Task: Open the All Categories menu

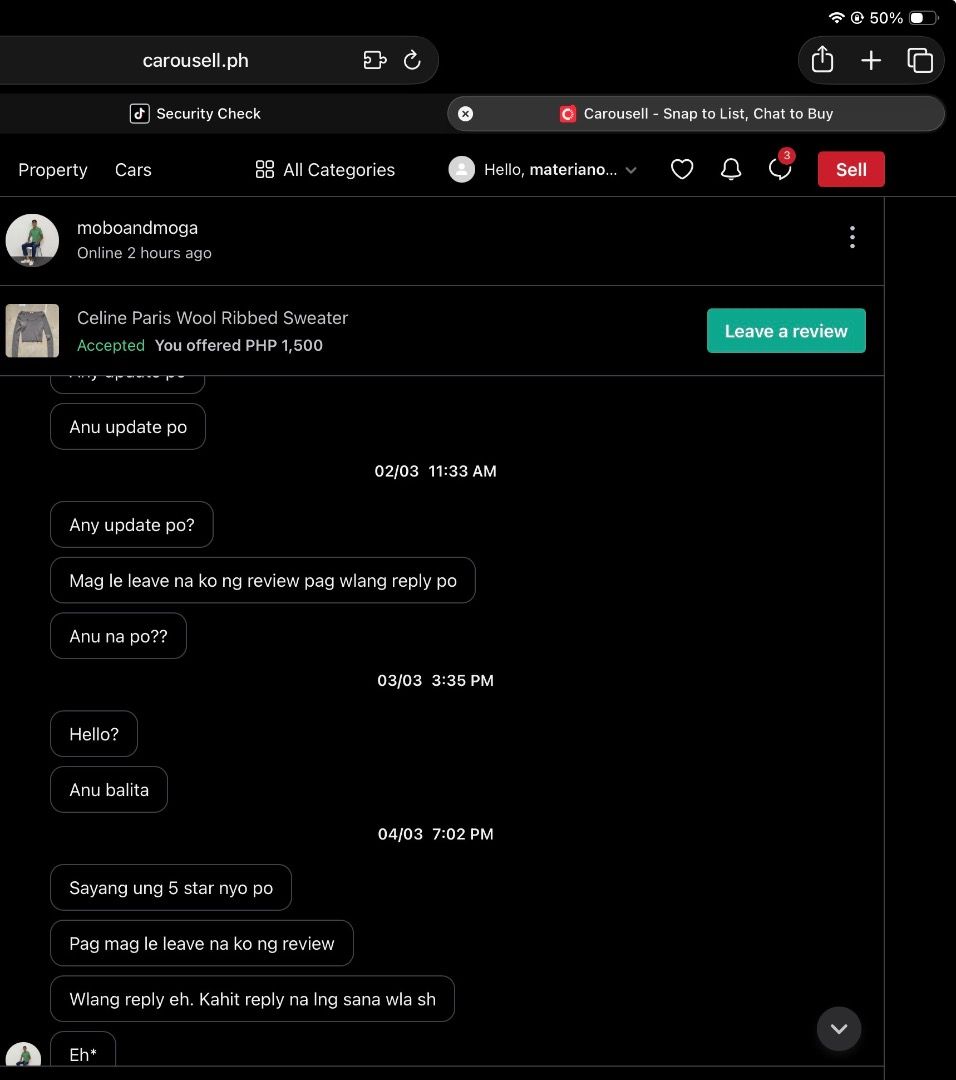Action: click(325, 170)
